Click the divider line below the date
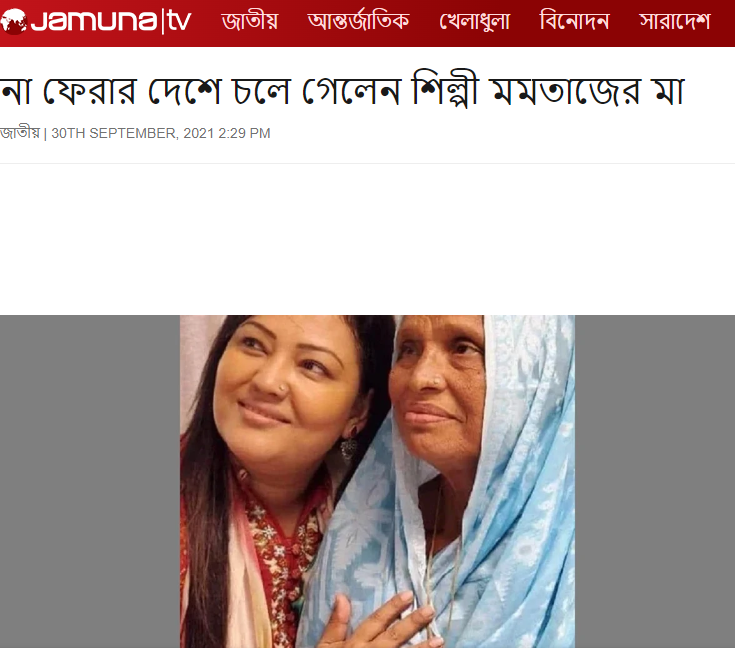The width and height of the screenshot is (735, 648). pyautogui.click(x=368, y=163)
